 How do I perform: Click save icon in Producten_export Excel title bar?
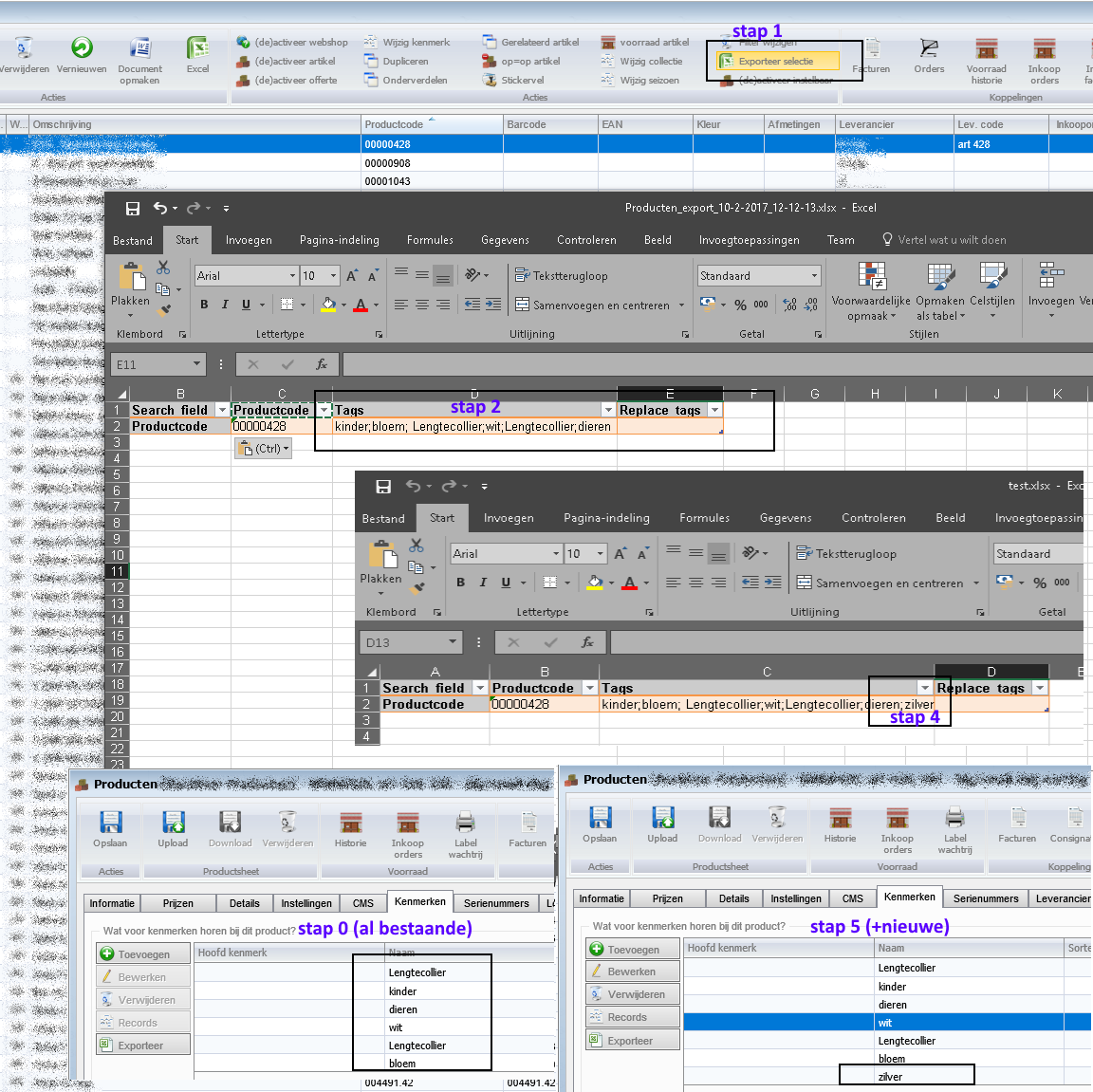tap(133, 209)
